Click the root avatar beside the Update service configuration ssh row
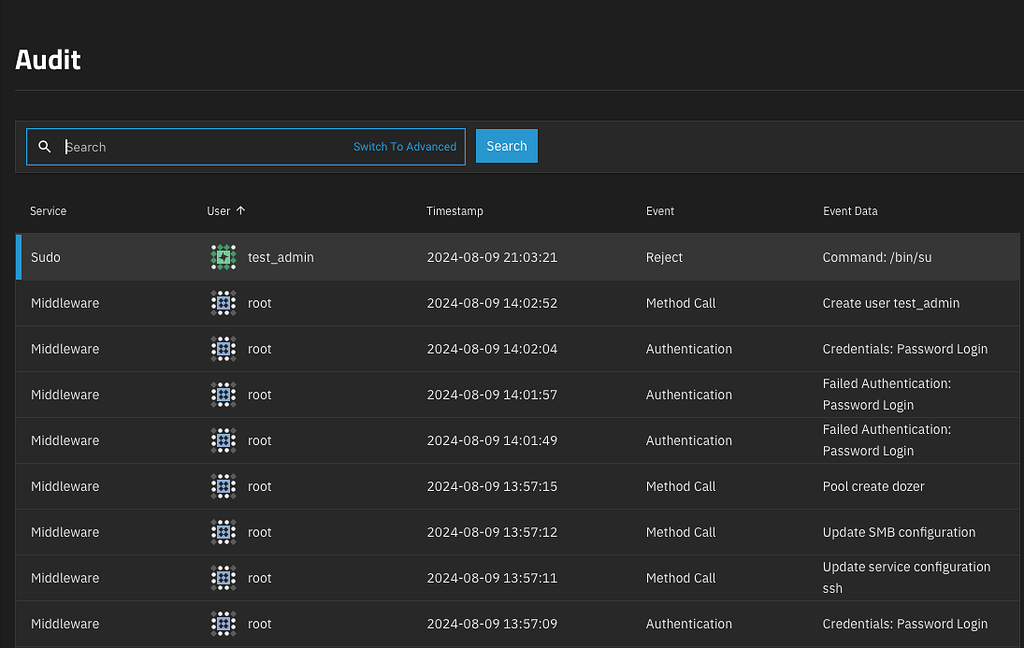The height and width of the screenshot is (648, 1024). pyautogui.click(x=223, y=577)
